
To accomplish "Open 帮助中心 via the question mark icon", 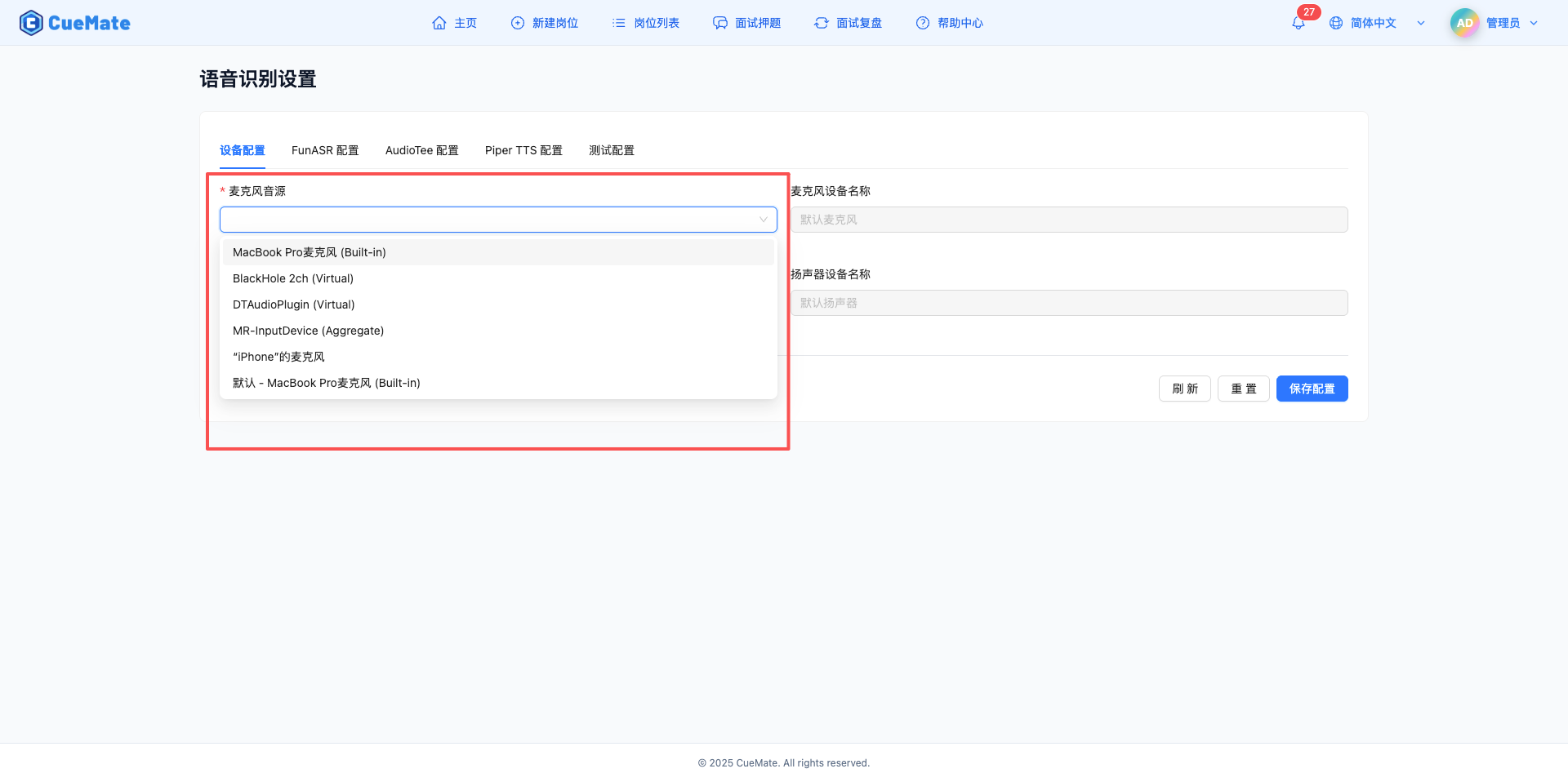I will pyautogui.click(x=922, y=23).
